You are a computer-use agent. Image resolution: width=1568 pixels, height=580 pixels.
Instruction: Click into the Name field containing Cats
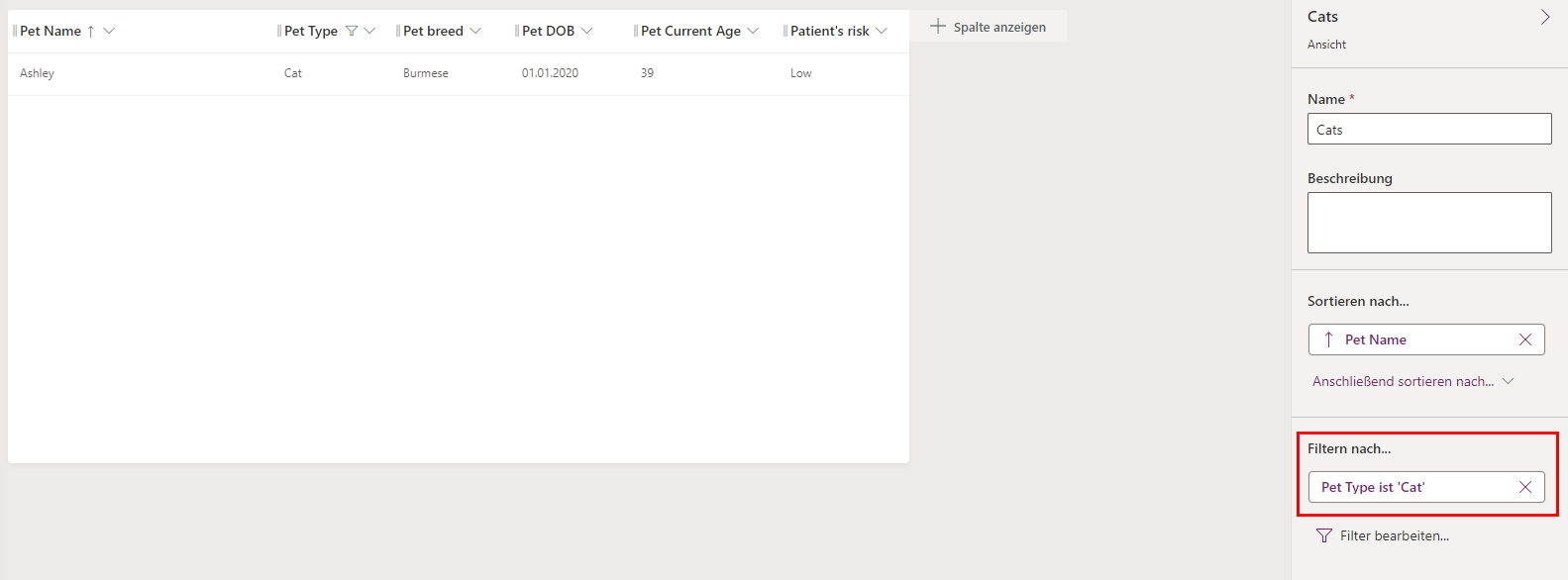coord(1429,129)
